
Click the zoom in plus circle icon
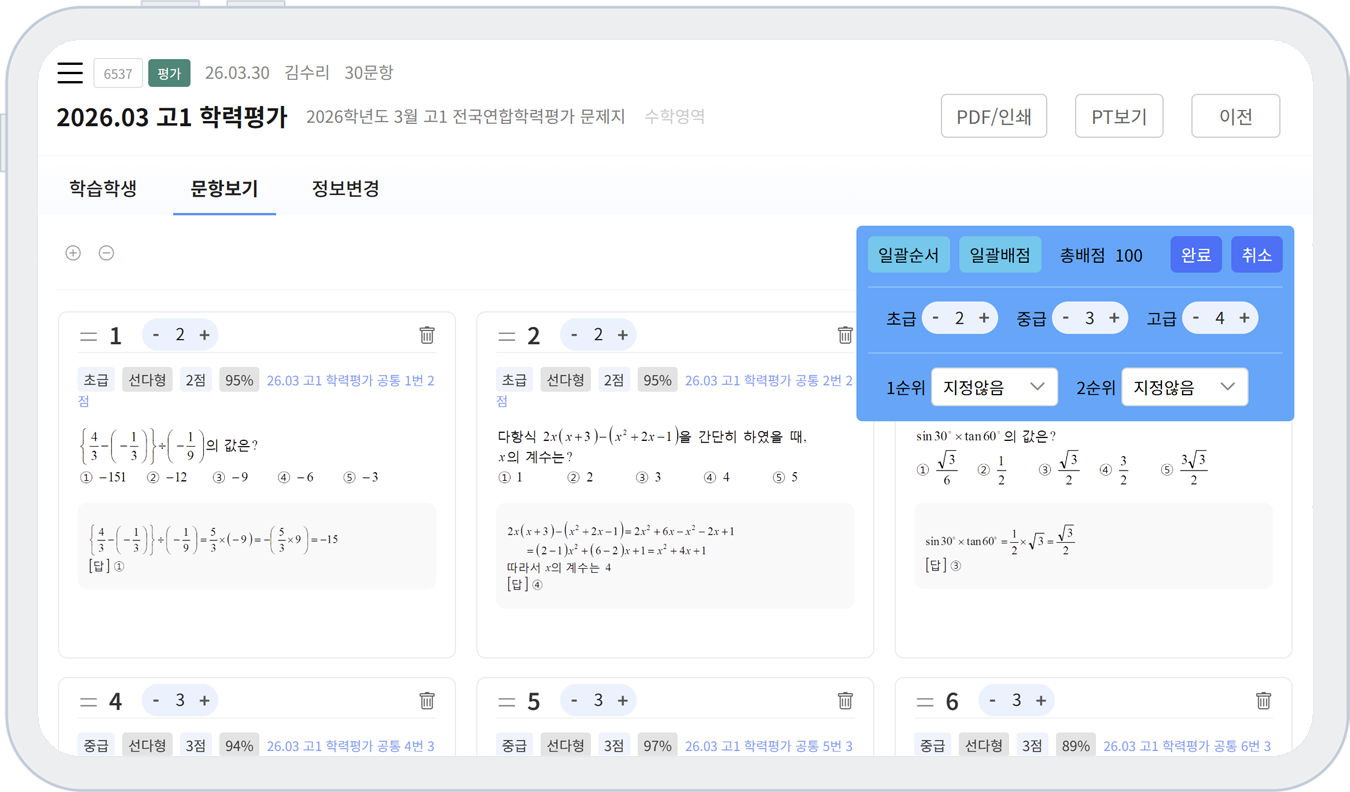73,253
